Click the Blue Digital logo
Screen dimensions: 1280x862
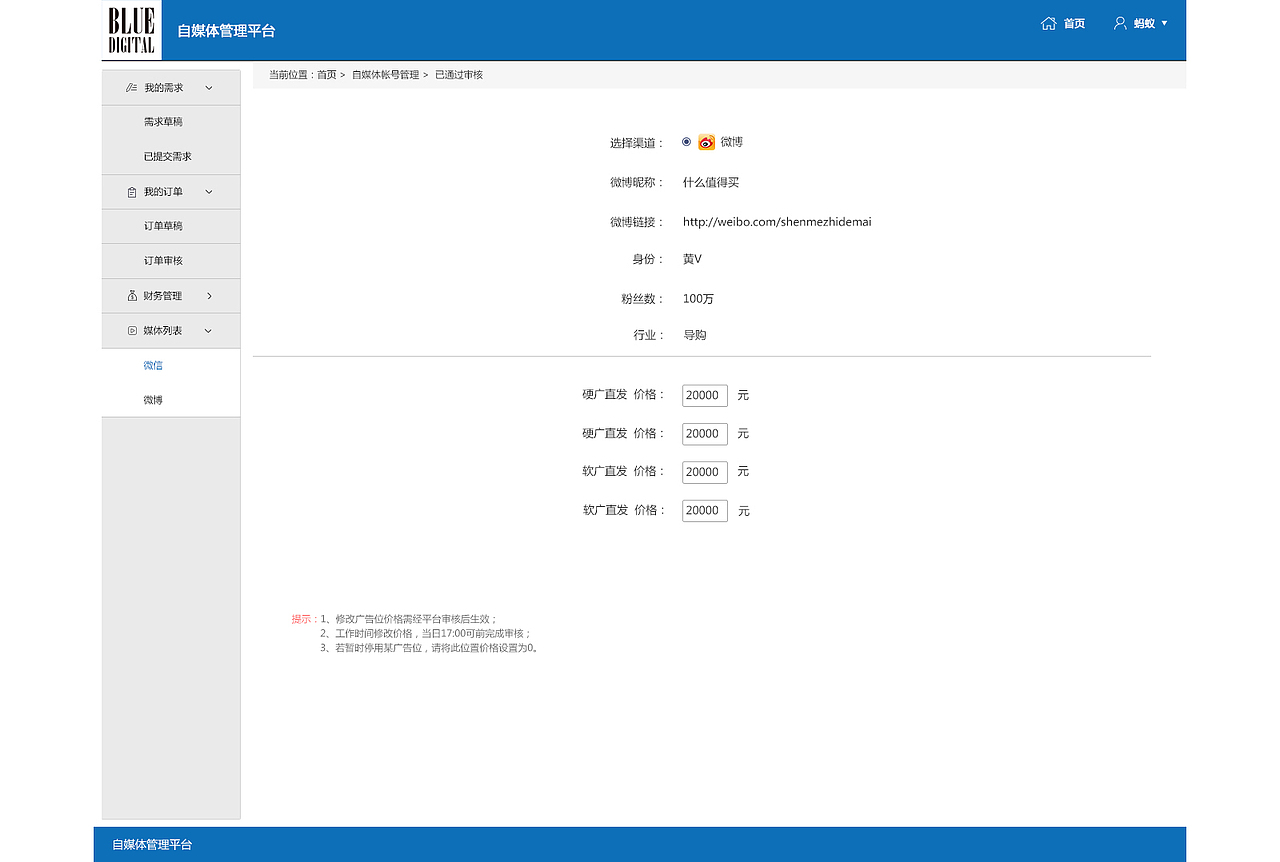[x=131, y=31]
